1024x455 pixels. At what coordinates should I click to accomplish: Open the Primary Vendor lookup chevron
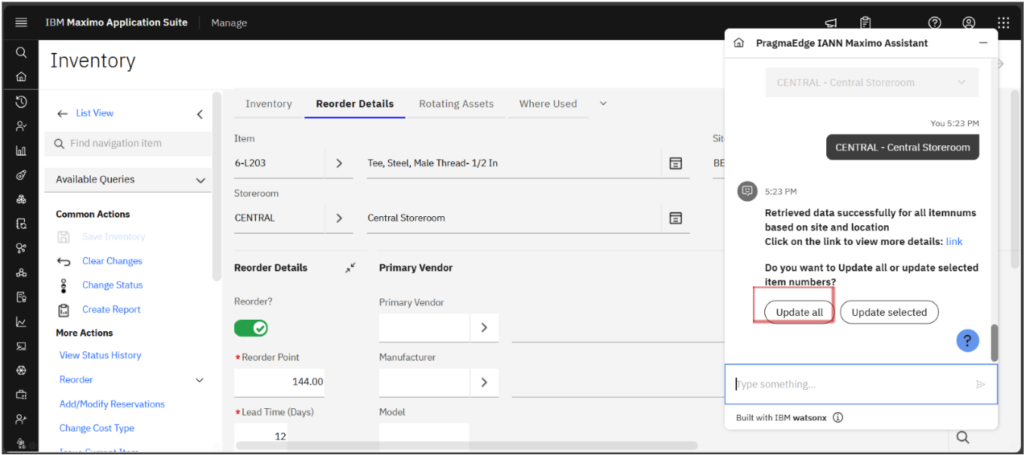click(x=484, y=328)
